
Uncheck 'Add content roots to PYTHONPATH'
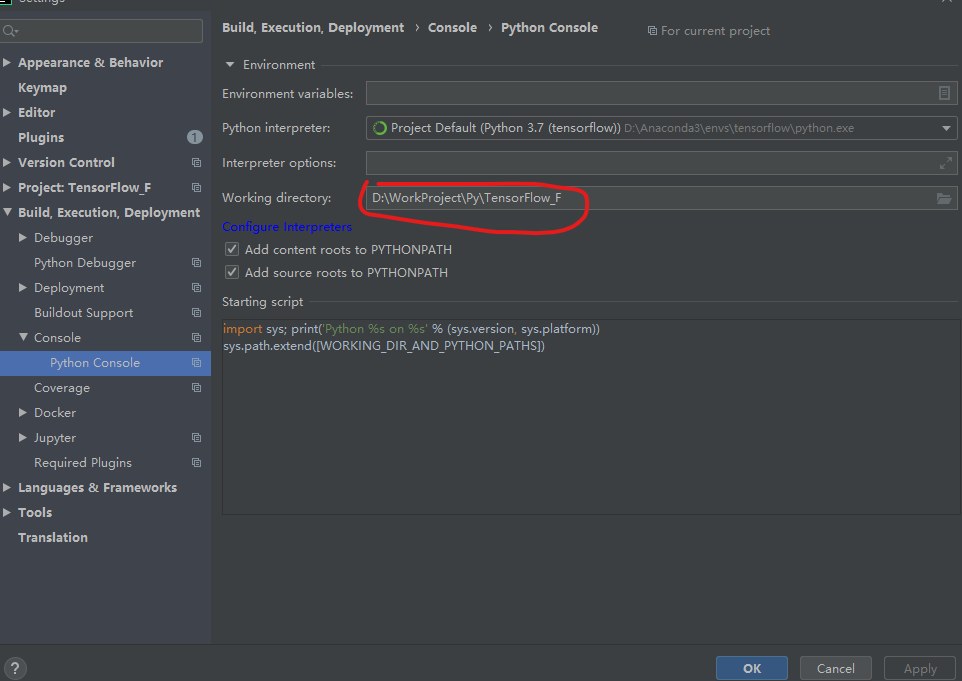(x=231, y=249)
